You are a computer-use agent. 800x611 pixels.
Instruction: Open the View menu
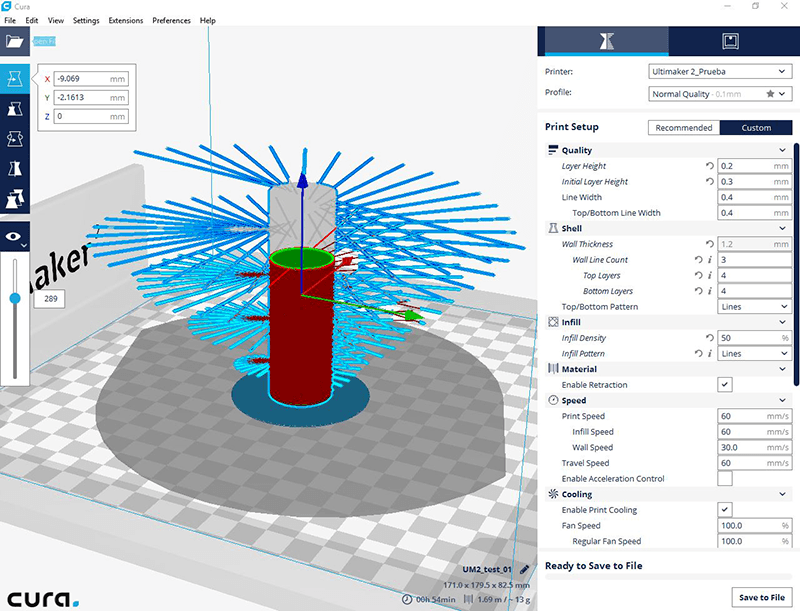(x=56, y=20)
